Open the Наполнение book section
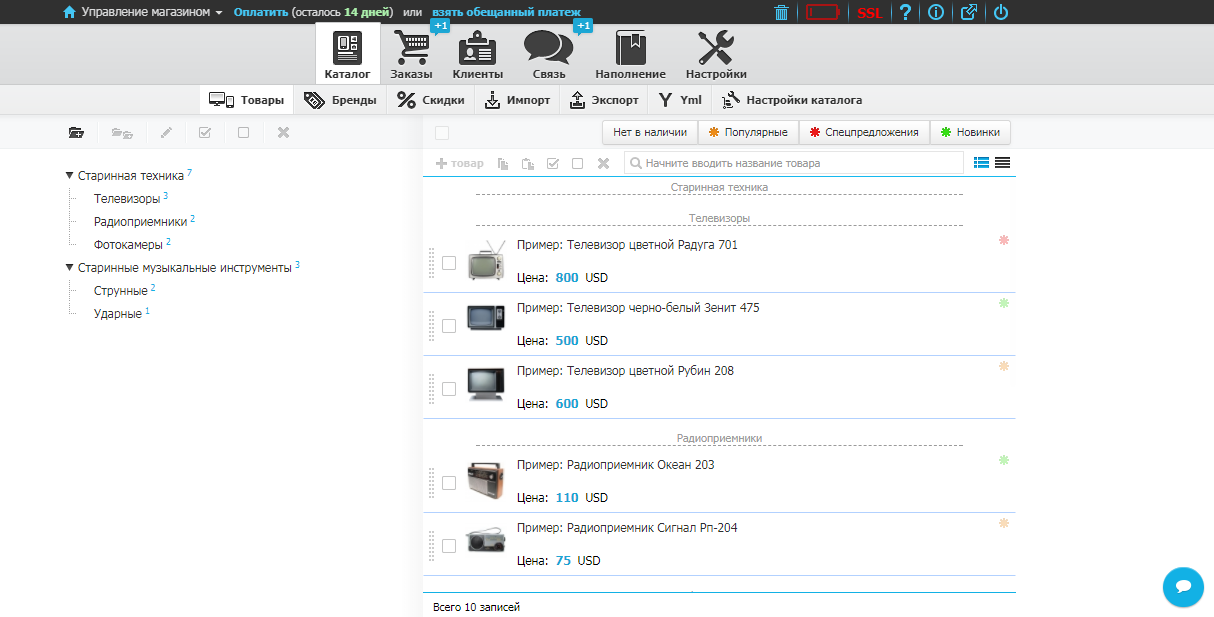1214x617 pixels. click(x=630, y=54)
